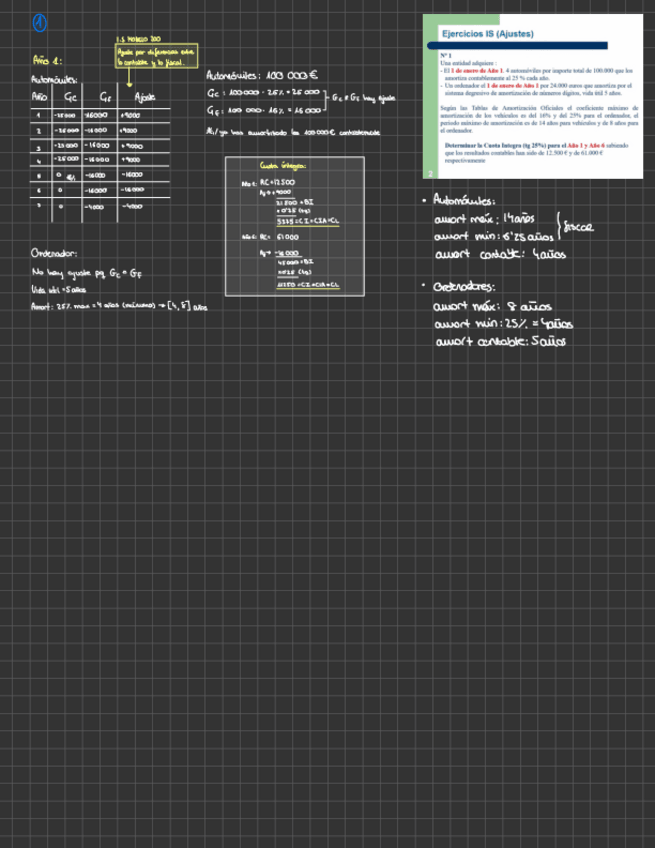Select the result "11250 = CI = CIA = CL"
This screenshot has height=848, width=655.
coord(308,284)
